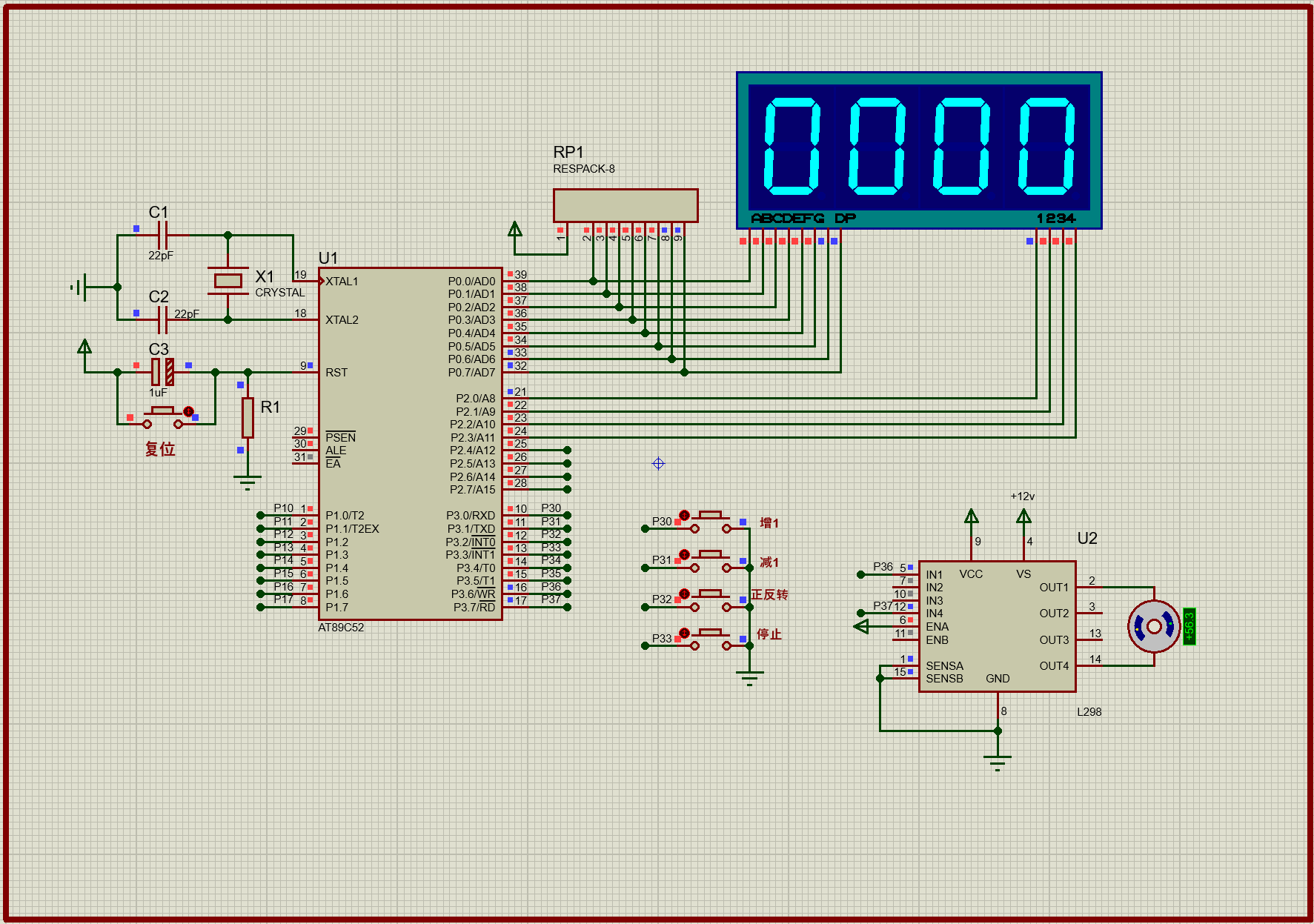
Task: Click the DC motor symbol
Action: coord(1154,627)
